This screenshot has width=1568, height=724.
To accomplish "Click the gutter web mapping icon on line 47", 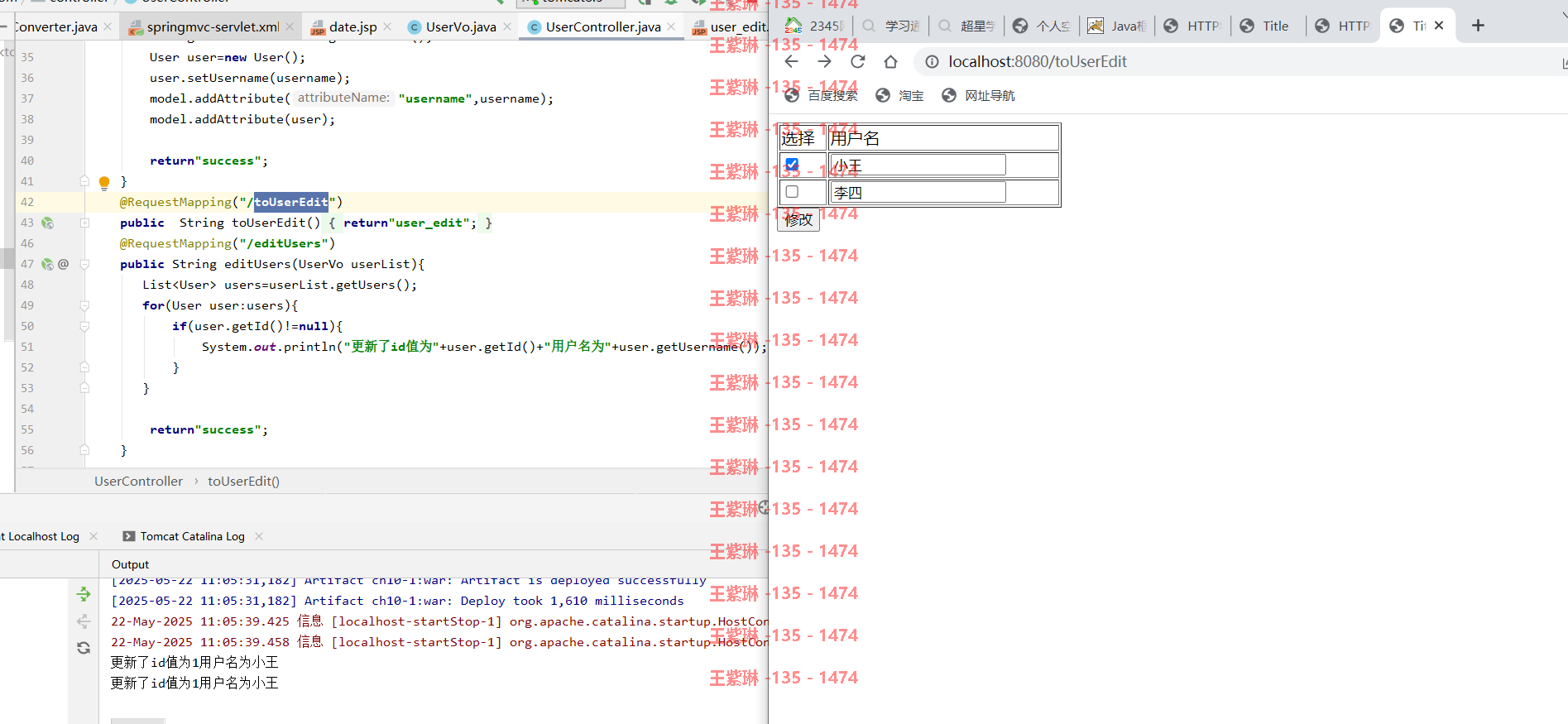I will [47, 264].
